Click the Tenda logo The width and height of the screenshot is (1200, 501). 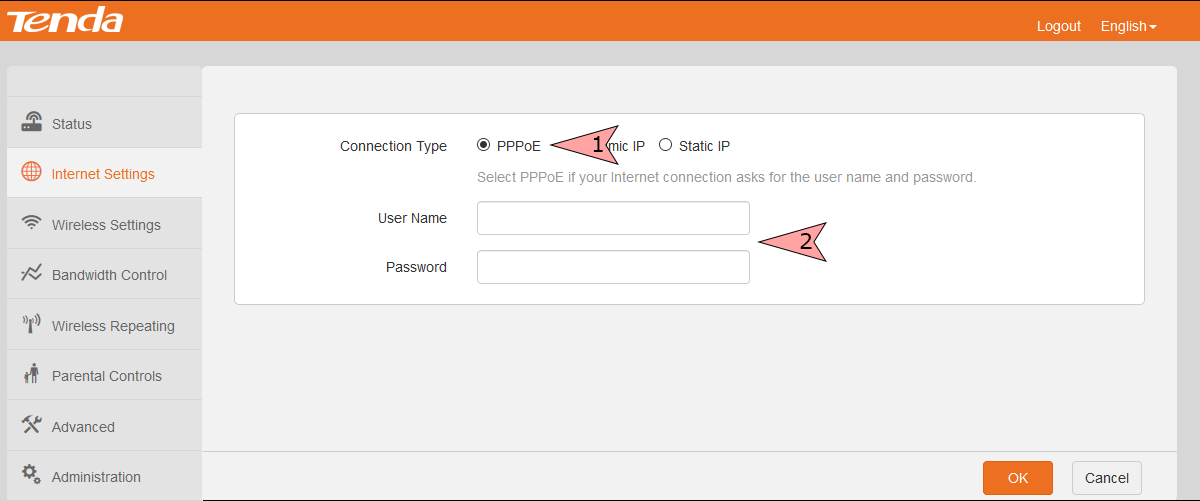click(66, 21)
